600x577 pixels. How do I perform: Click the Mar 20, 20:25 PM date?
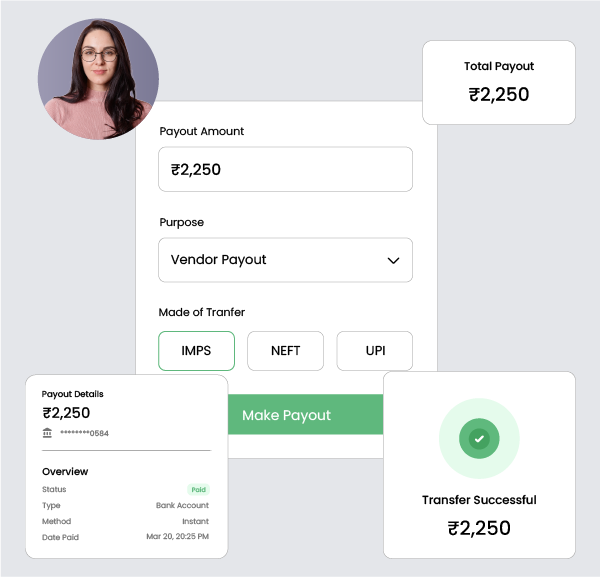click(177, 537)
